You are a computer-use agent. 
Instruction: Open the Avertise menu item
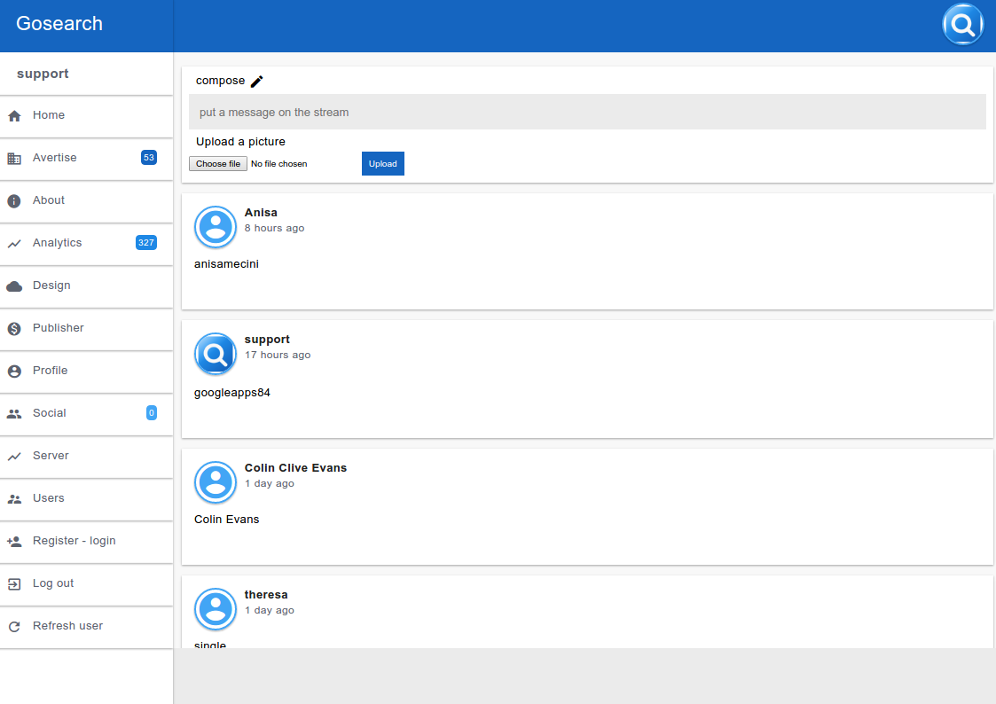click(x=55, y=158)
